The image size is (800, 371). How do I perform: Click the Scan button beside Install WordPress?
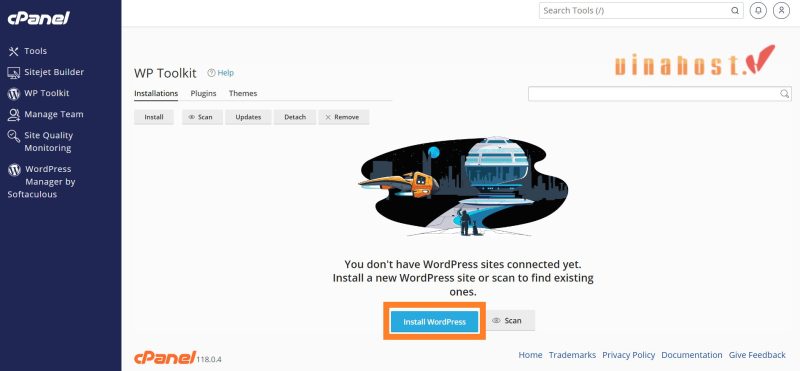coord(510,320)
